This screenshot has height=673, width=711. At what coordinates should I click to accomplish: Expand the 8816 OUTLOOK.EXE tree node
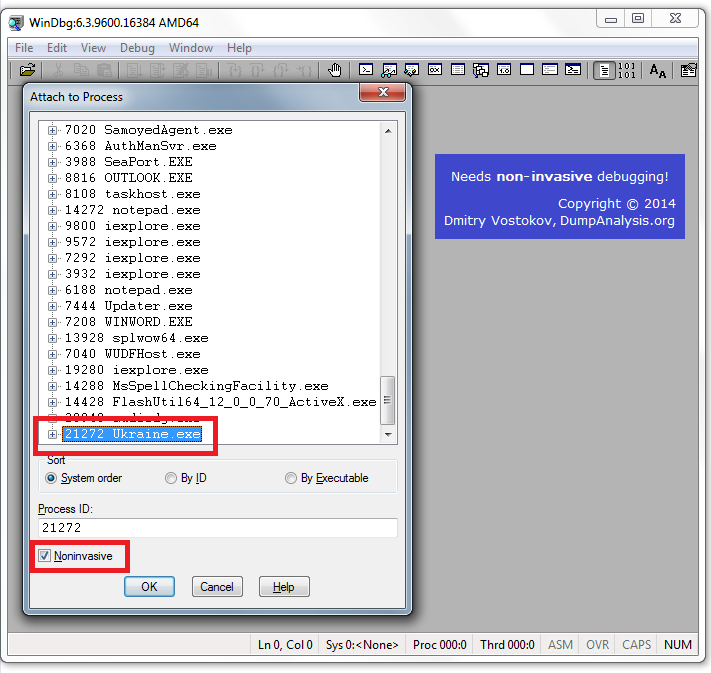[x=52, y=178]
